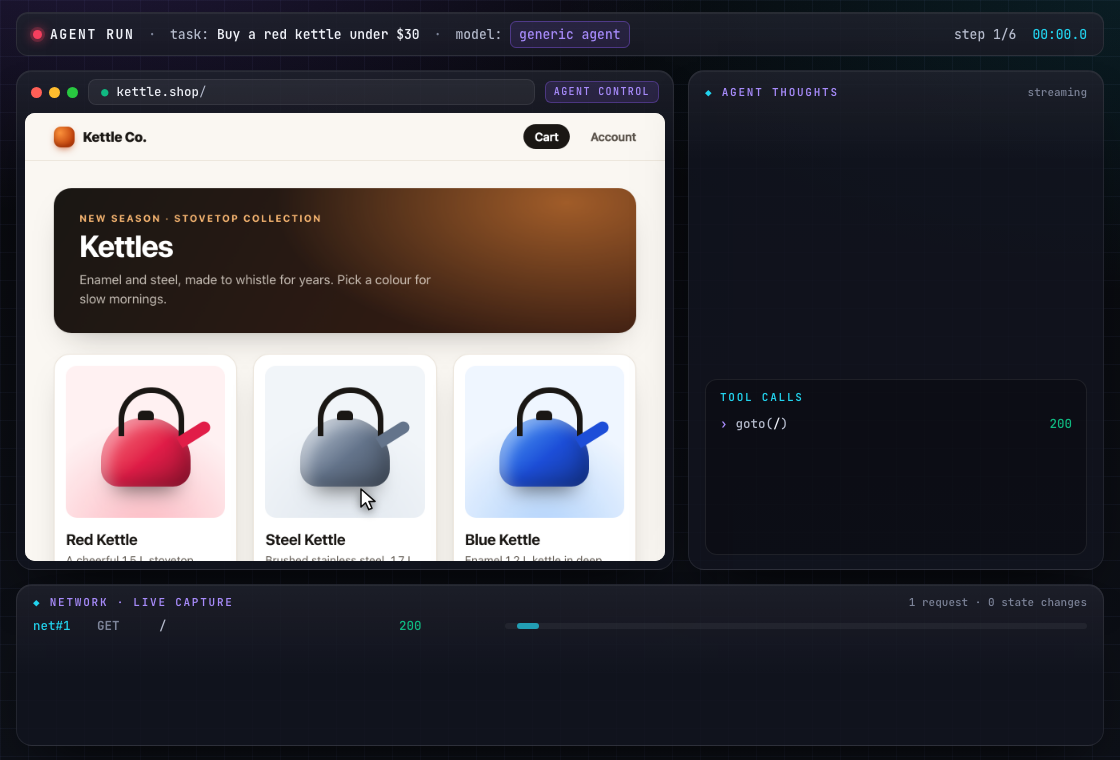Open the Red Kettle product title
1120x760 pixels.
(101, 540)
